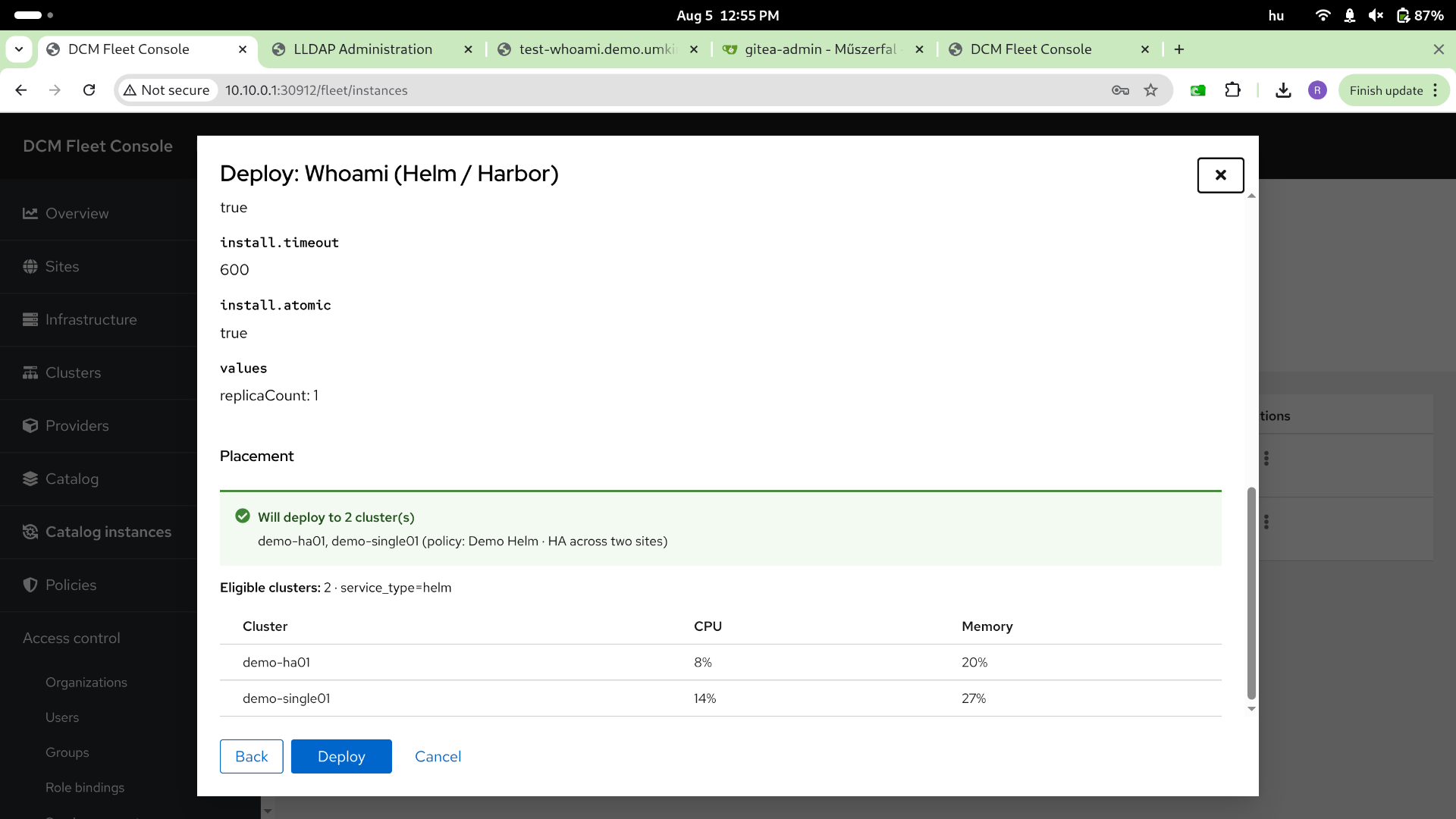Expand the tab search dropdown arrow
The image size is (1456, 819).
click(x=19, y=49)
